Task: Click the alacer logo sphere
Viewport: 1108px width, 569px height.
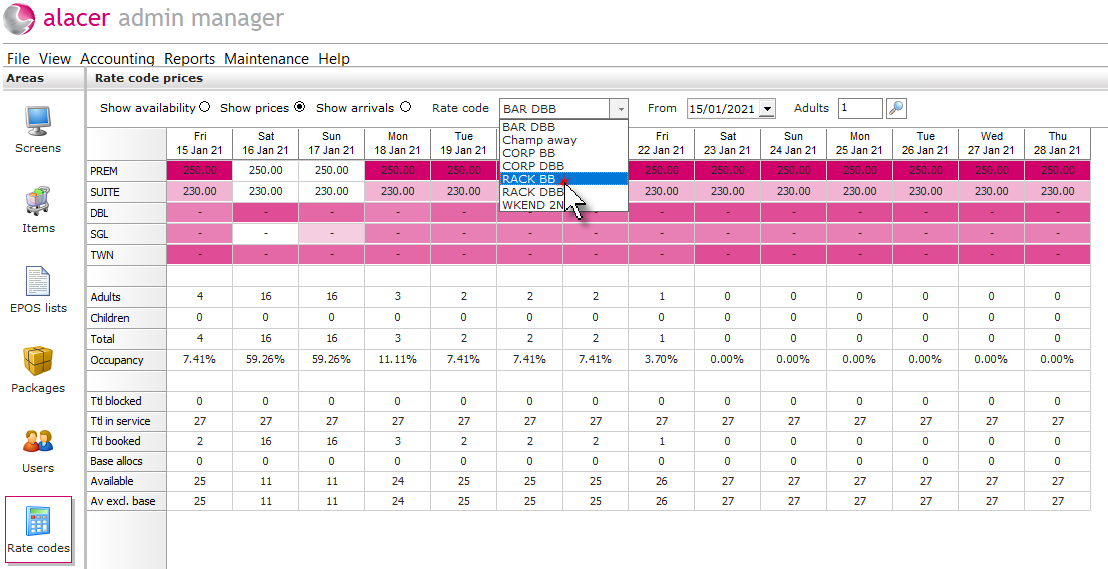Action: 19,19
